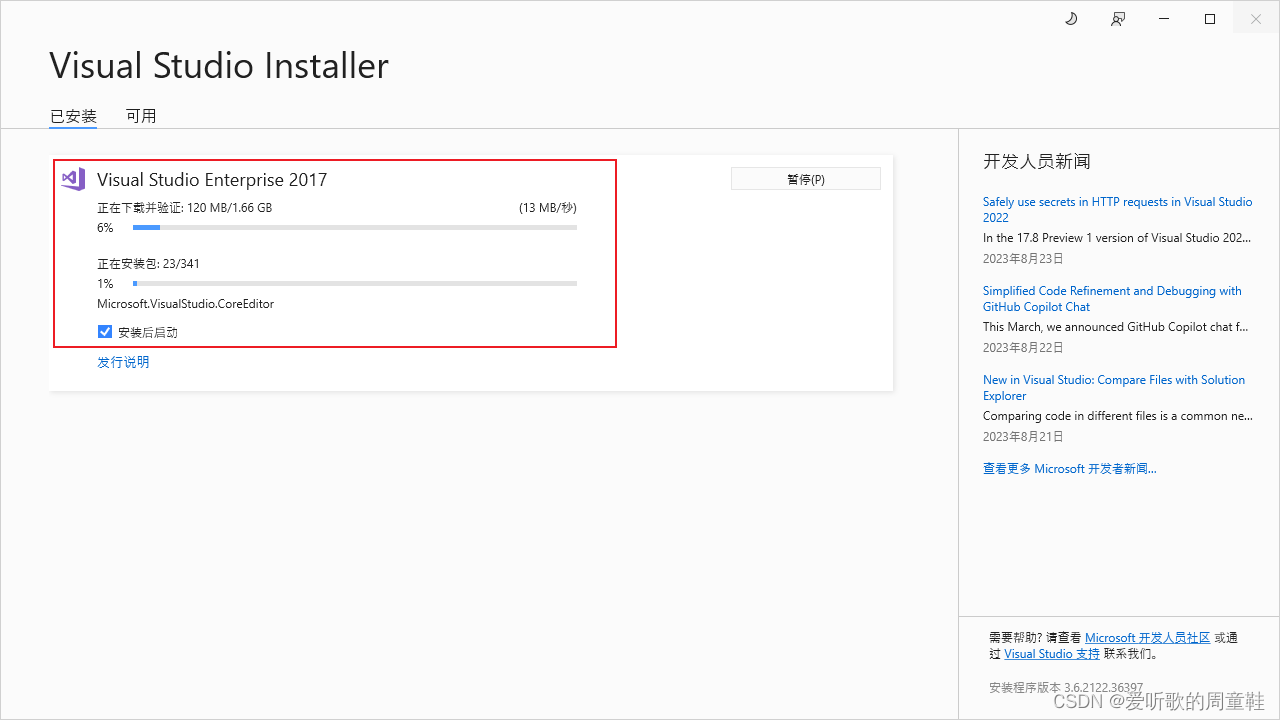Toggle the dark theme moon icon
This screenshot has width=1280, height=720.
pos(1071,18)
